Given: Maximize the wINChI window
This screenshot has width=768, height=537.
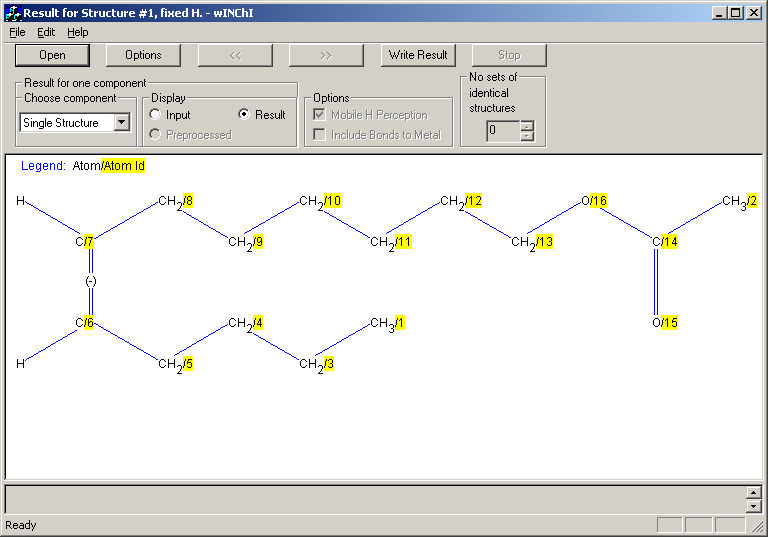Looking at the screenshot, I should point(735,13).
